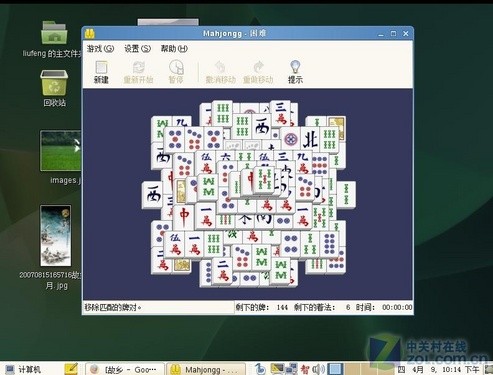This screenshot has height=375, width=493.
Task: Click the volume speaker tray icon
Action: pos(318,369)
